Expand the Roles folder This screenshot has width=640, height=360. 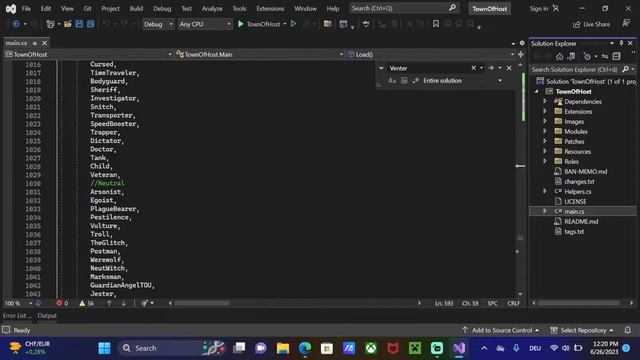coord(545,161)
